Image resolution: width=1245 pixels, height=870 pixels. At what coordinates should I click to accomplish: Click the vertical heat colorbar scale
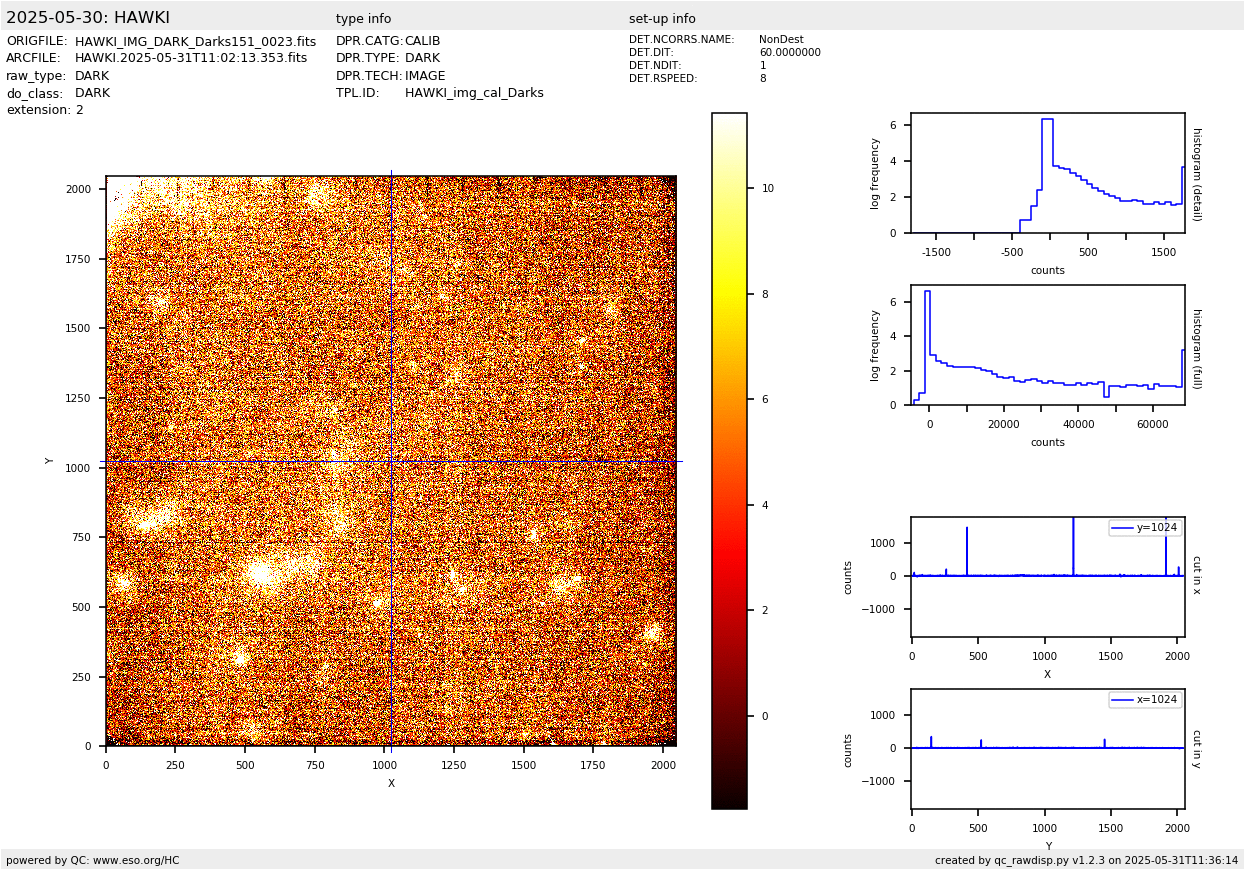click(729, 460)
